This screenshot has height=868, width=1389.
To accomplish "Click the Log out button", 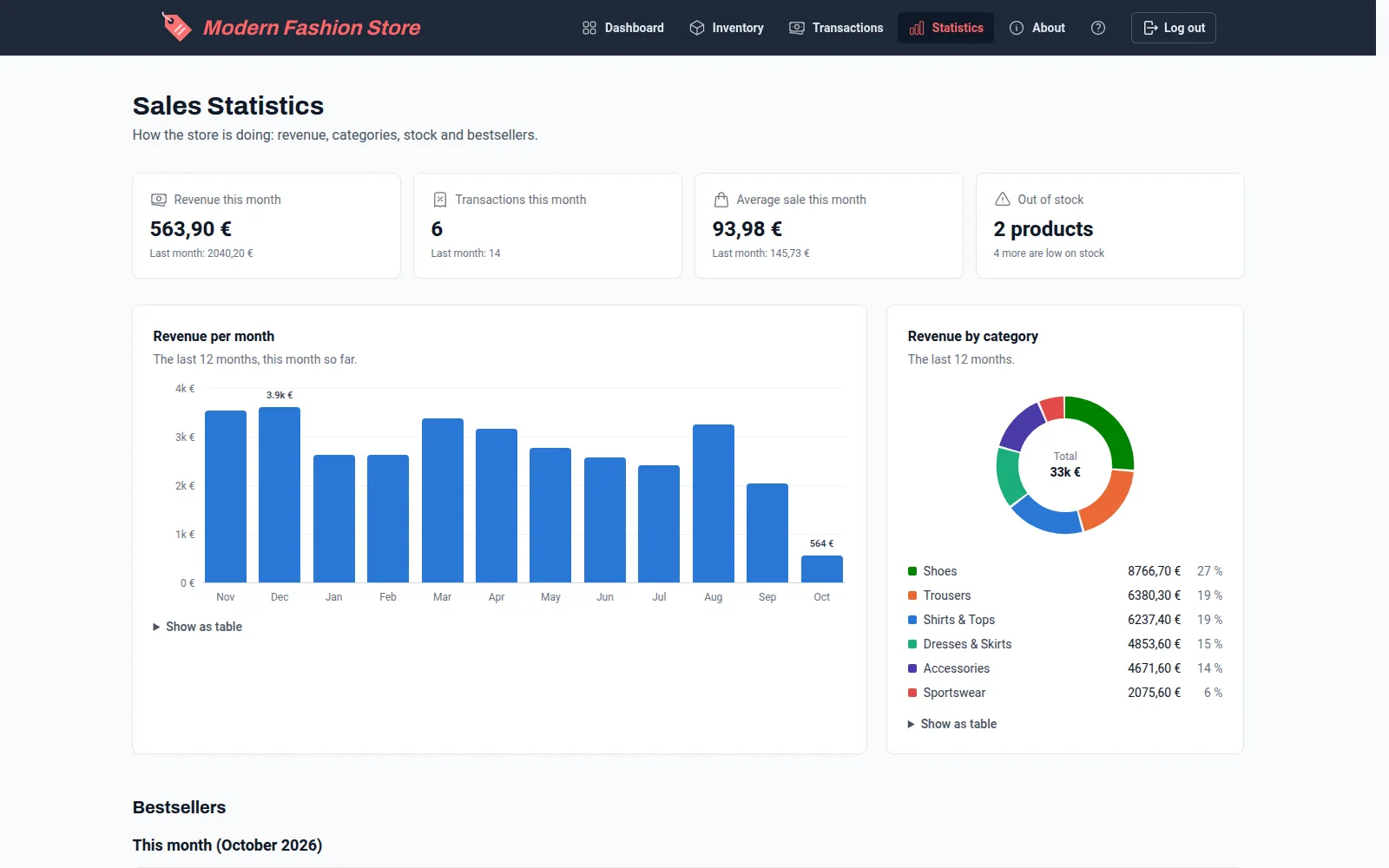I will click(1174, 28).
